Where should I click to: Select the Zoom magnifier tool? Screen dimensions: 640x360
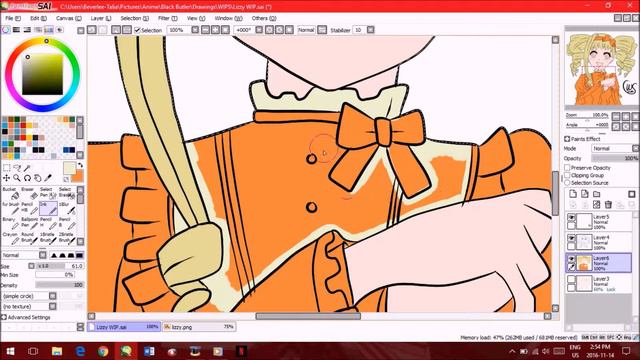coord(17,178)
